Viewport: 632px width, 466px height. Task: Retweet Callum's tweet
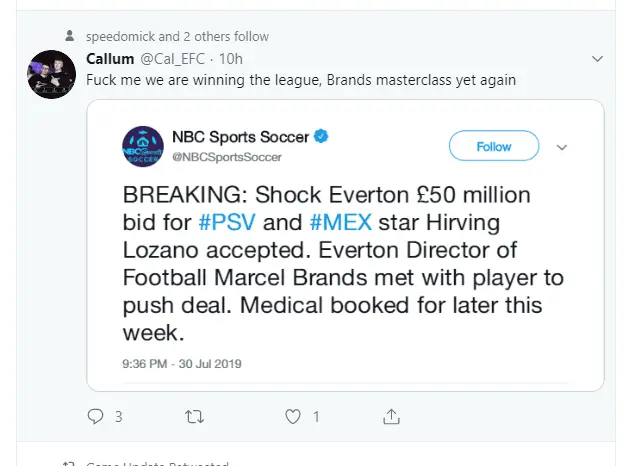(194, 416)
